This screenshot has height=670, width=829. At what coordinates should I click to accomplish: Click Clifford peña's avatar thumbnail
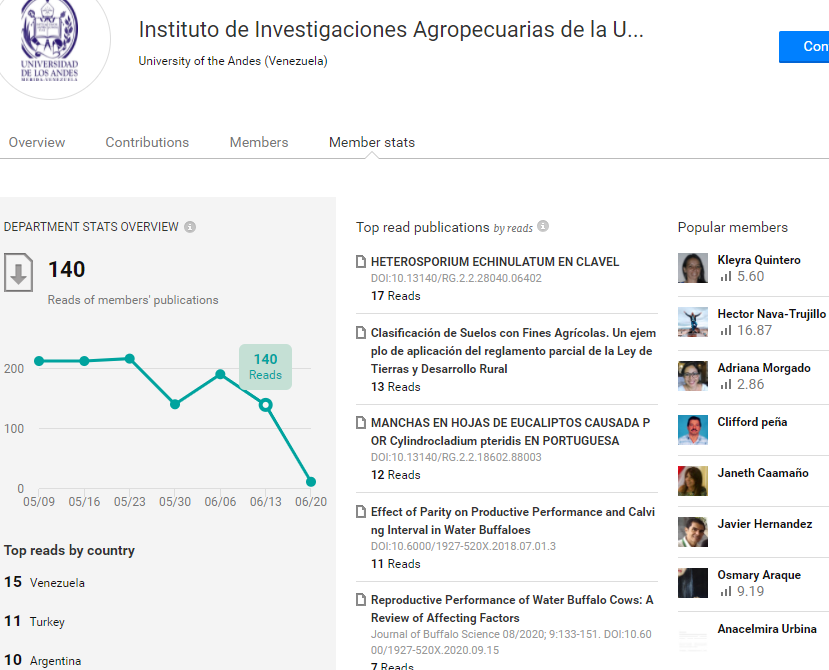[x=693, y=429]
